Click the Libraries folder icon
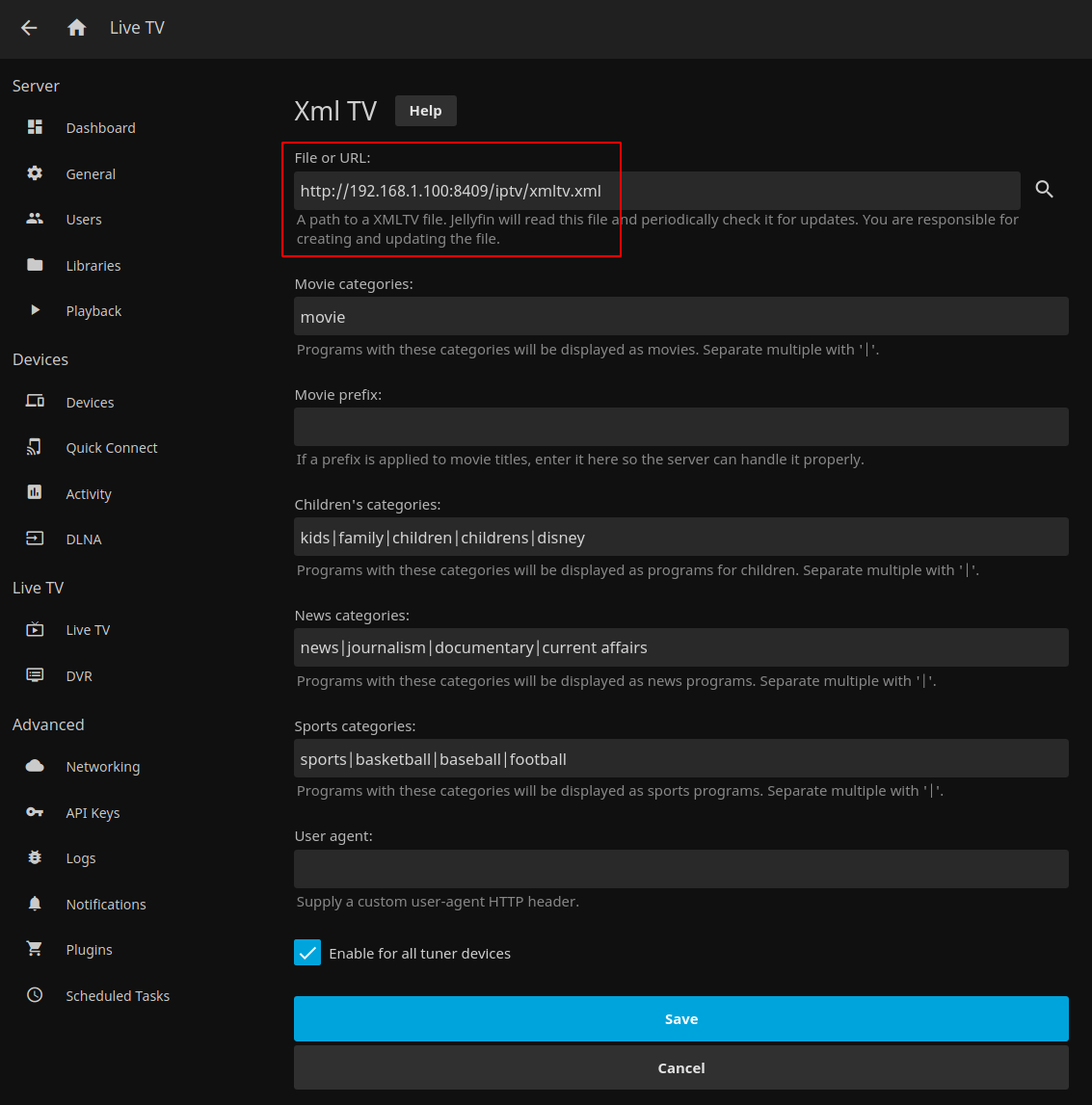Screen dimensions: 1092x1105 point(35,265)
